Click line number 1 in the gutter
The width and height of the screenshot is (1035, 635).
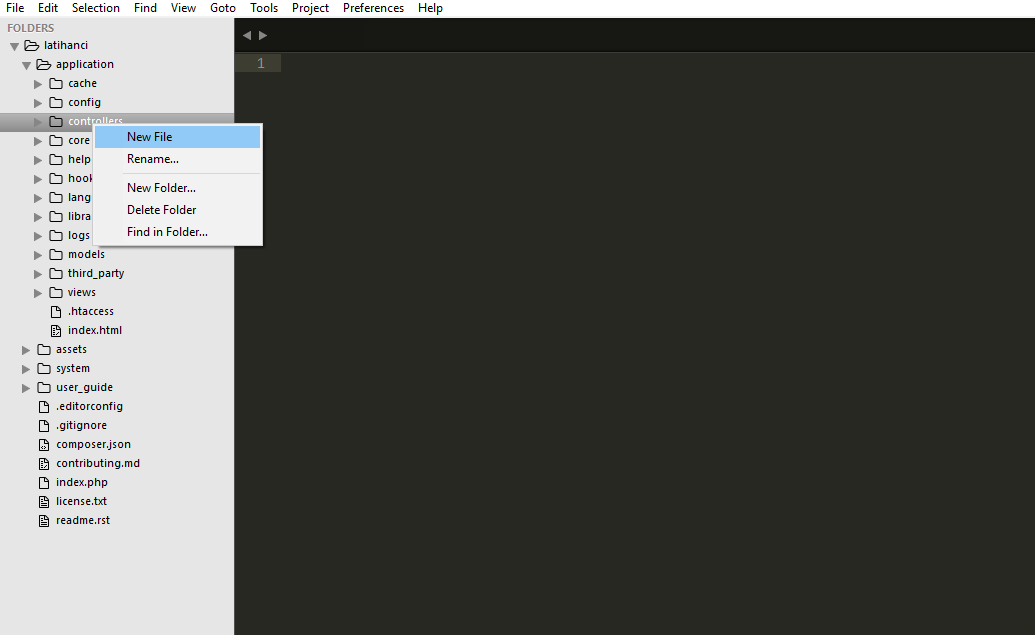259,62
